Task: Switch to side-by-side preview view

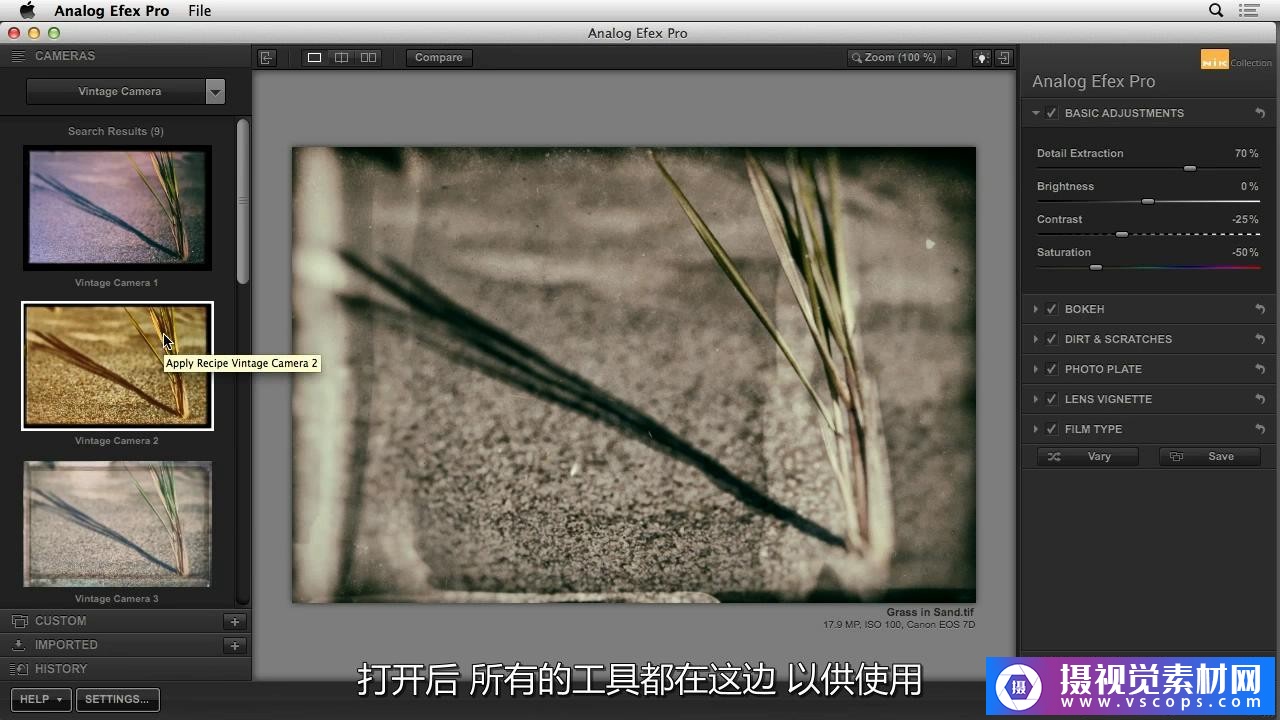Action: click(368, 58)
